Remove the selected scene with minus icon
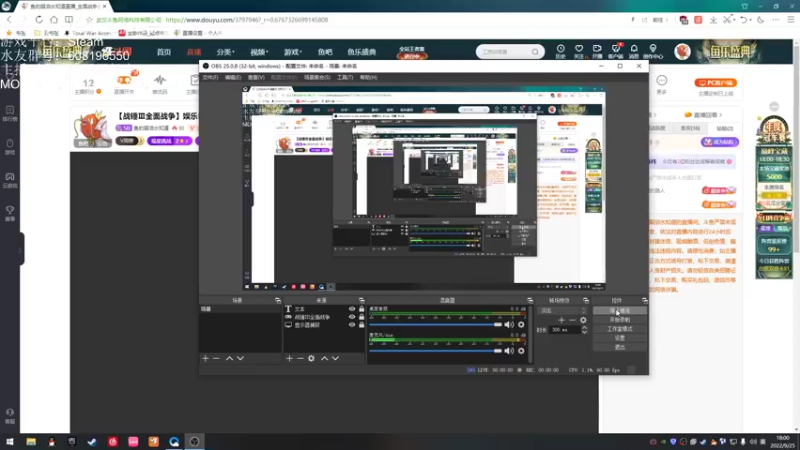This screenshot has height=450, width=800. click(x=216, y=359)
